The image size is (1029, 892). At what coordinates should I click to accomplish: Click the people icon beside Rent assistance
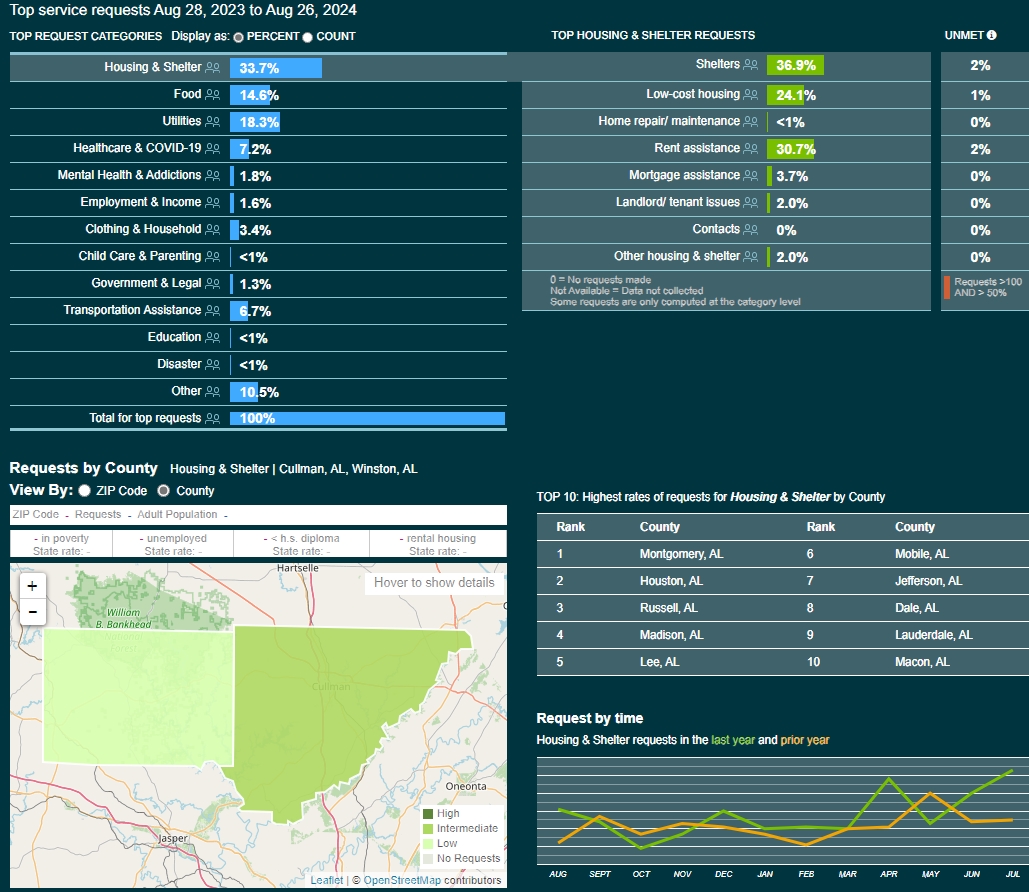pyautogui.click(x=749, y=149)
